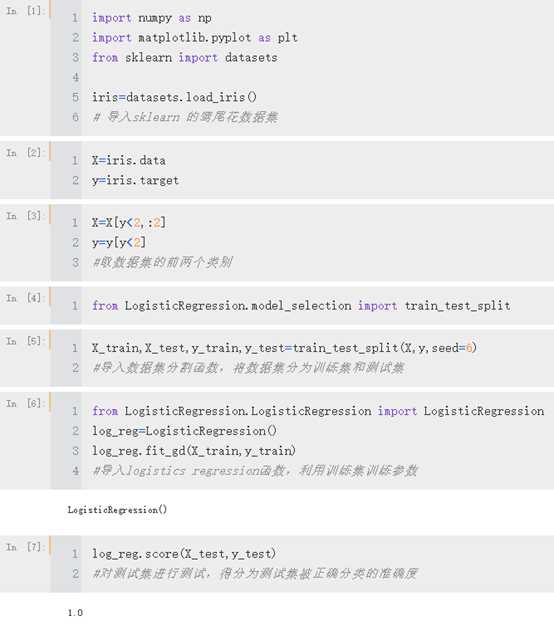This screenshot has height=630, width=554.
Task: Click the 1.0 output value
Action: (75, 613)
